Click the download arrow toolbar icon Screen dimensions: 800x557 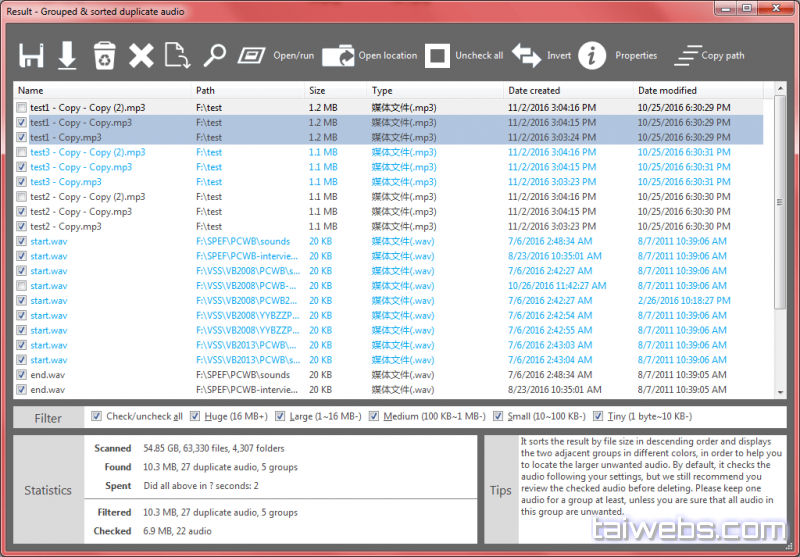[x=67, y=56]
